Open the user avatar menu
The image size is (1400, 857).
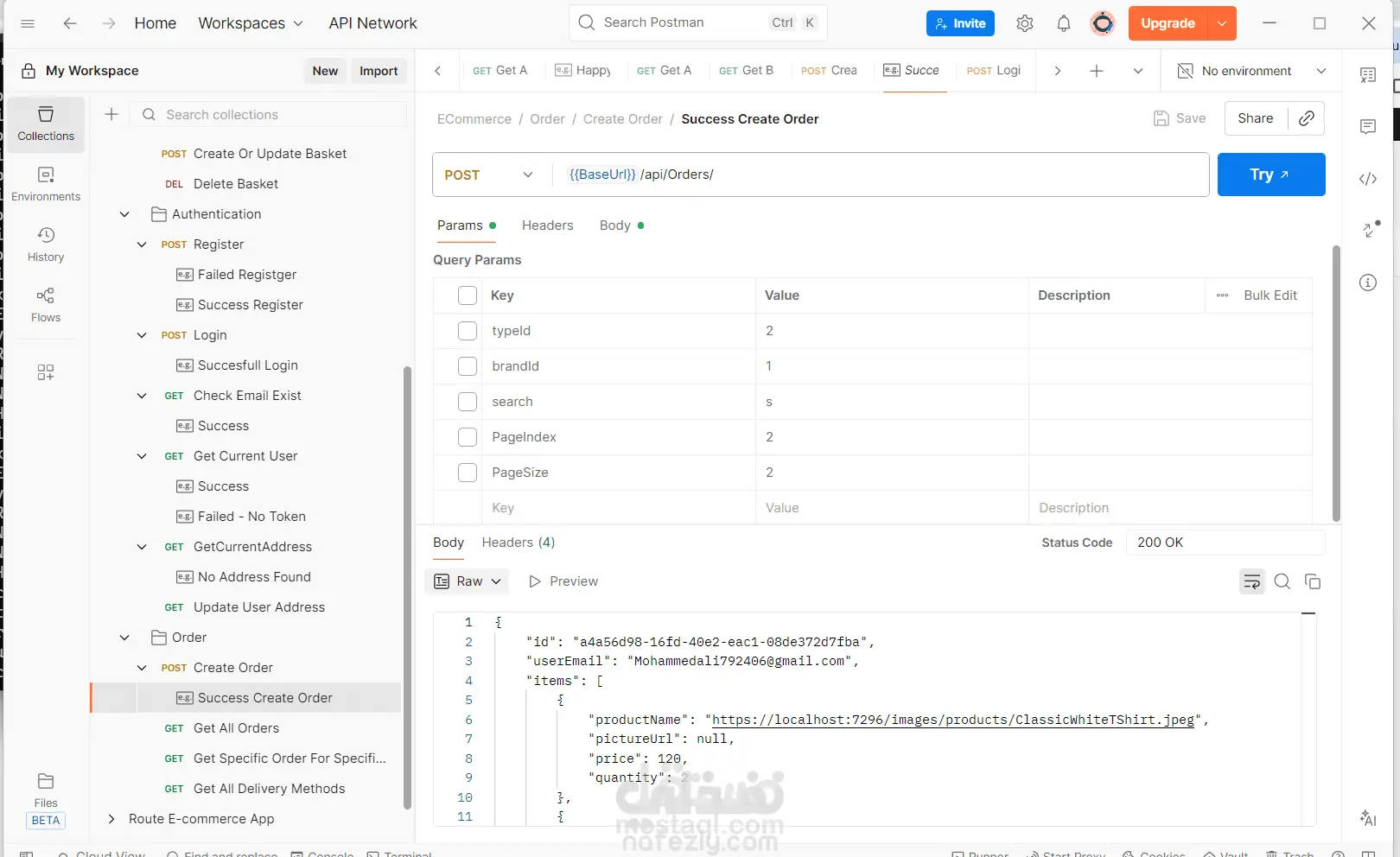[1103, 23]
